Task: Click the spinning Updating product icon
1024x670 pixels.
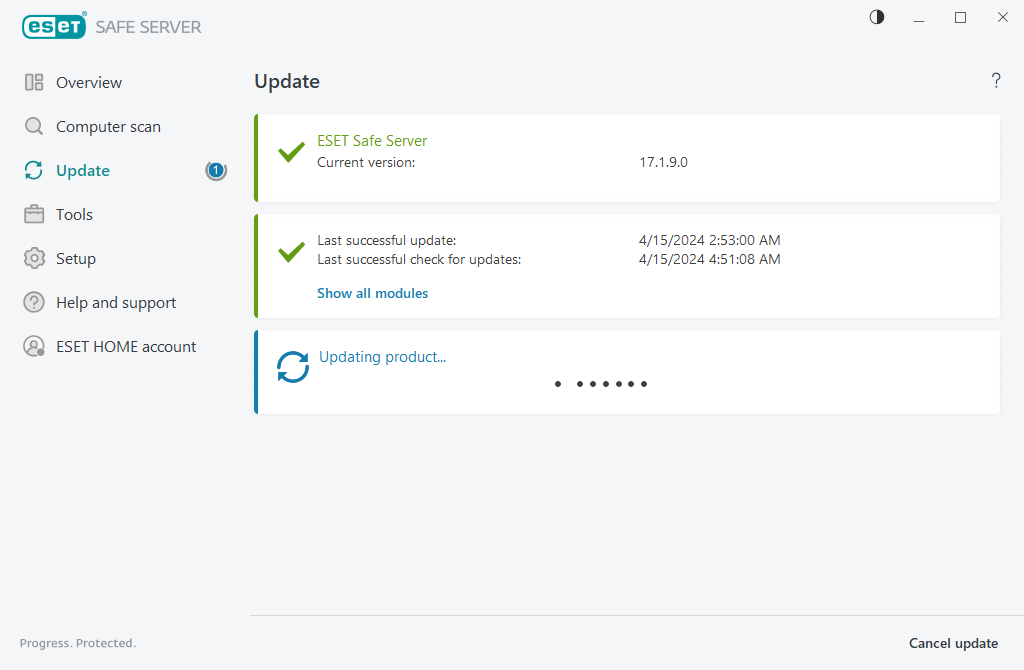Action: pos(291,367)
